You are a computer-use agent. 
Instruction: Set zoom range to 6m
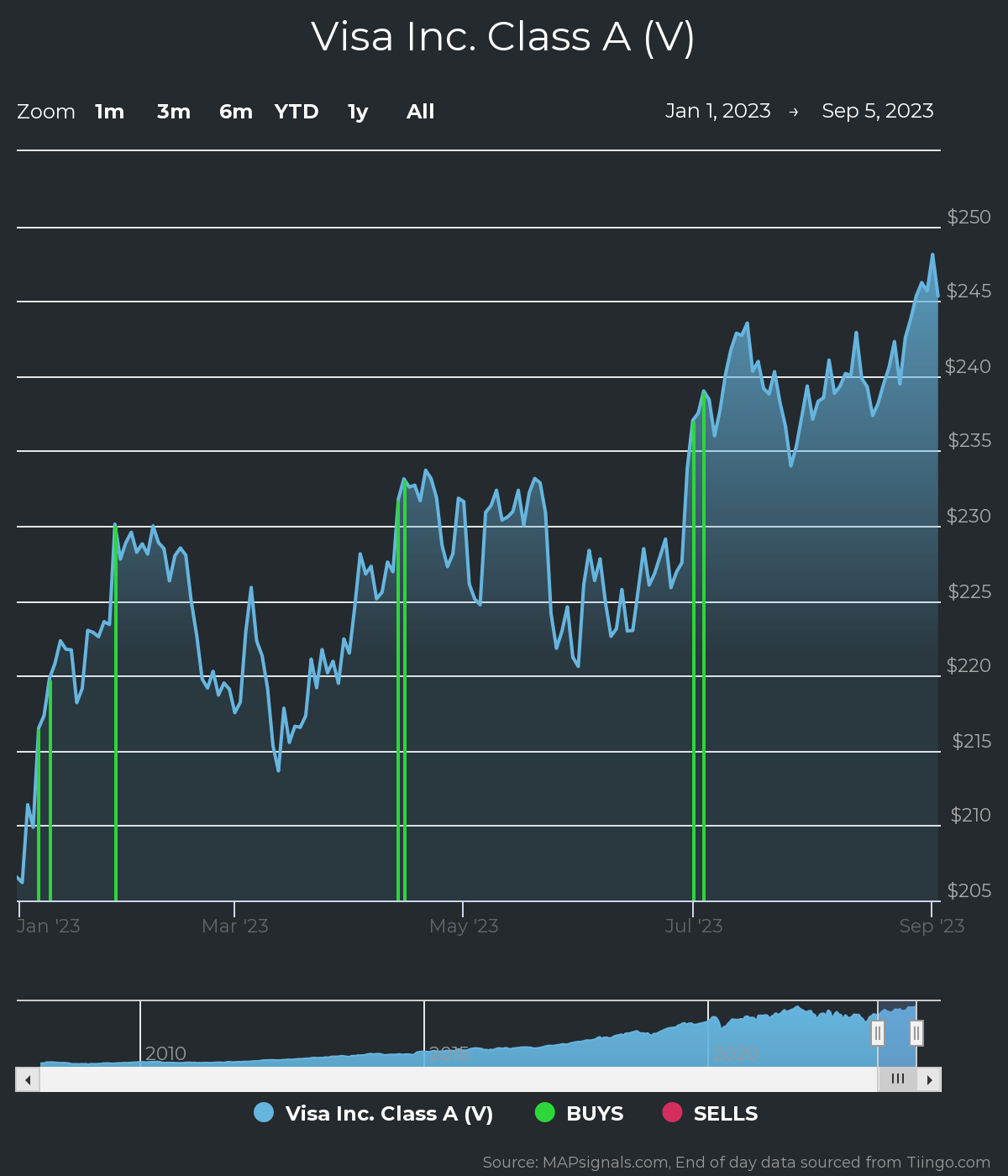pos(236,112)
